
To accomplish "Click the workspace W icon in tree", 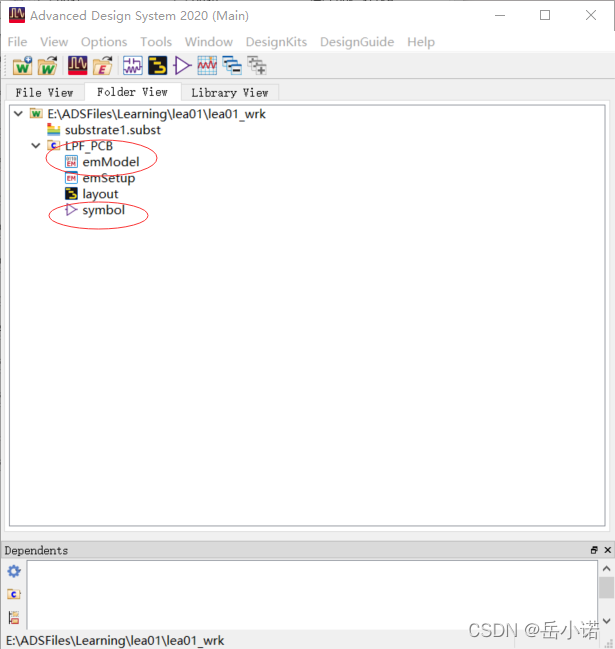I will pyautogui.click(x=36, y=113).
